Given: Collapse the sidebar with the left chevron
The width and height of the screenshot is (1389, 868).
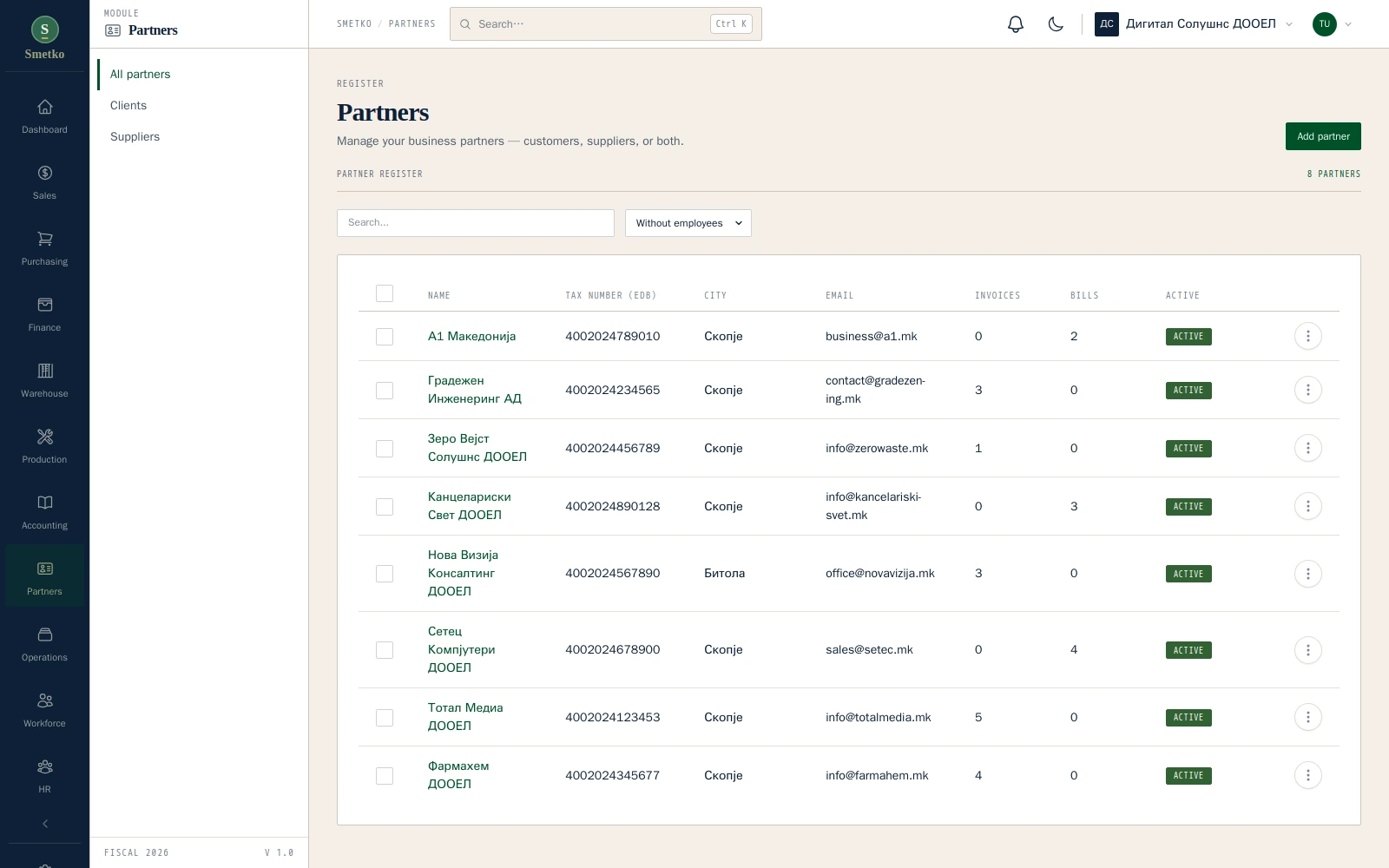Looking at the screenshot, I should 45,824.
